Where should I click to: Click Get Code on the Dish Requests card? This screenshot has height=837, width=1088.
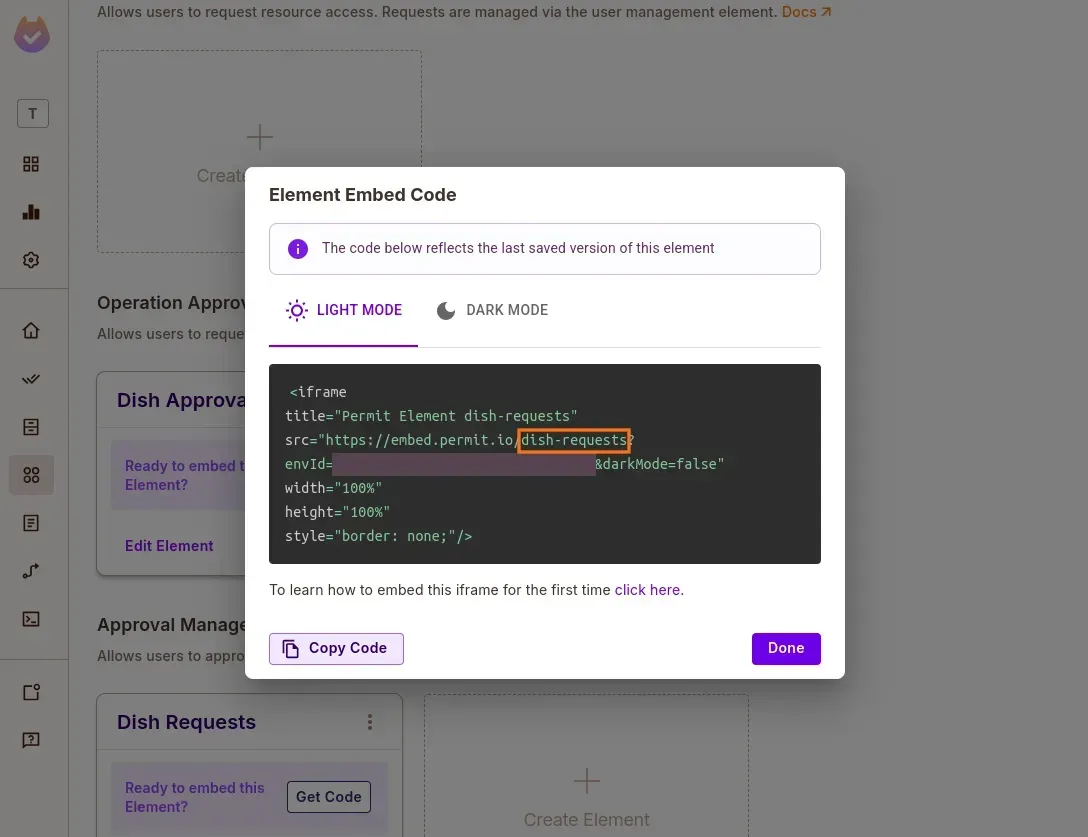[x=328, y=797]
